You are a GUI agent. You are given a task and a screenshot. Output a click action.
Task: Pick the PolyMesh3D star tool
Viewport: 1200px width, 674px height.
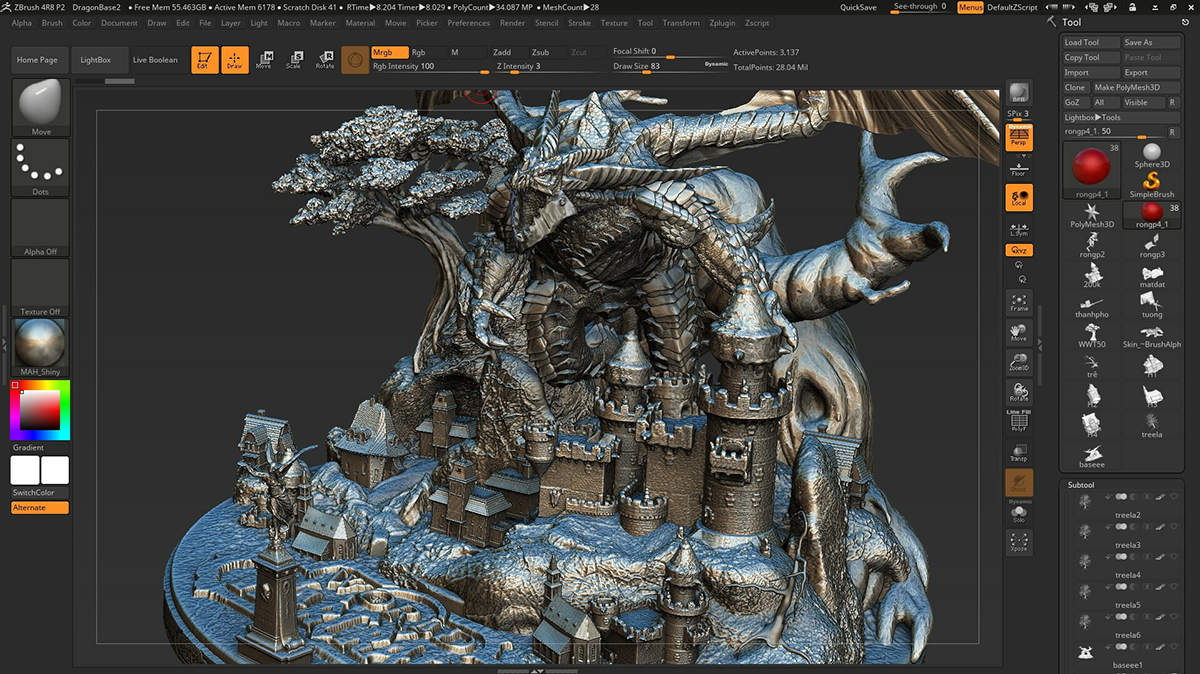point(1092,215)
